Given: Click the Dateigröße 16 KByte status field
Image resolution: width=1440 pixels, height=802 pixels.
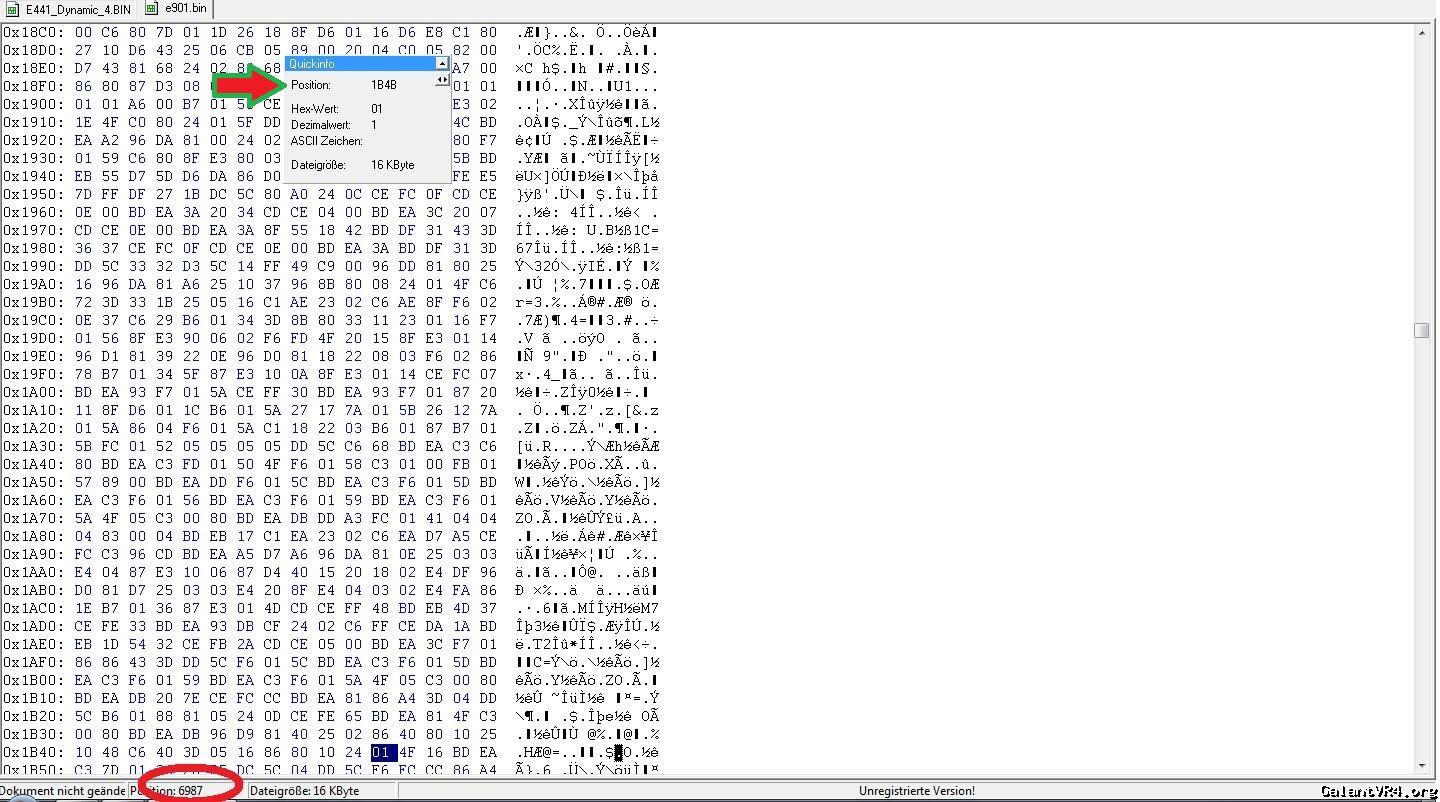Looking at the screenshot, I should pyautogui.click(x=305, y=791).
